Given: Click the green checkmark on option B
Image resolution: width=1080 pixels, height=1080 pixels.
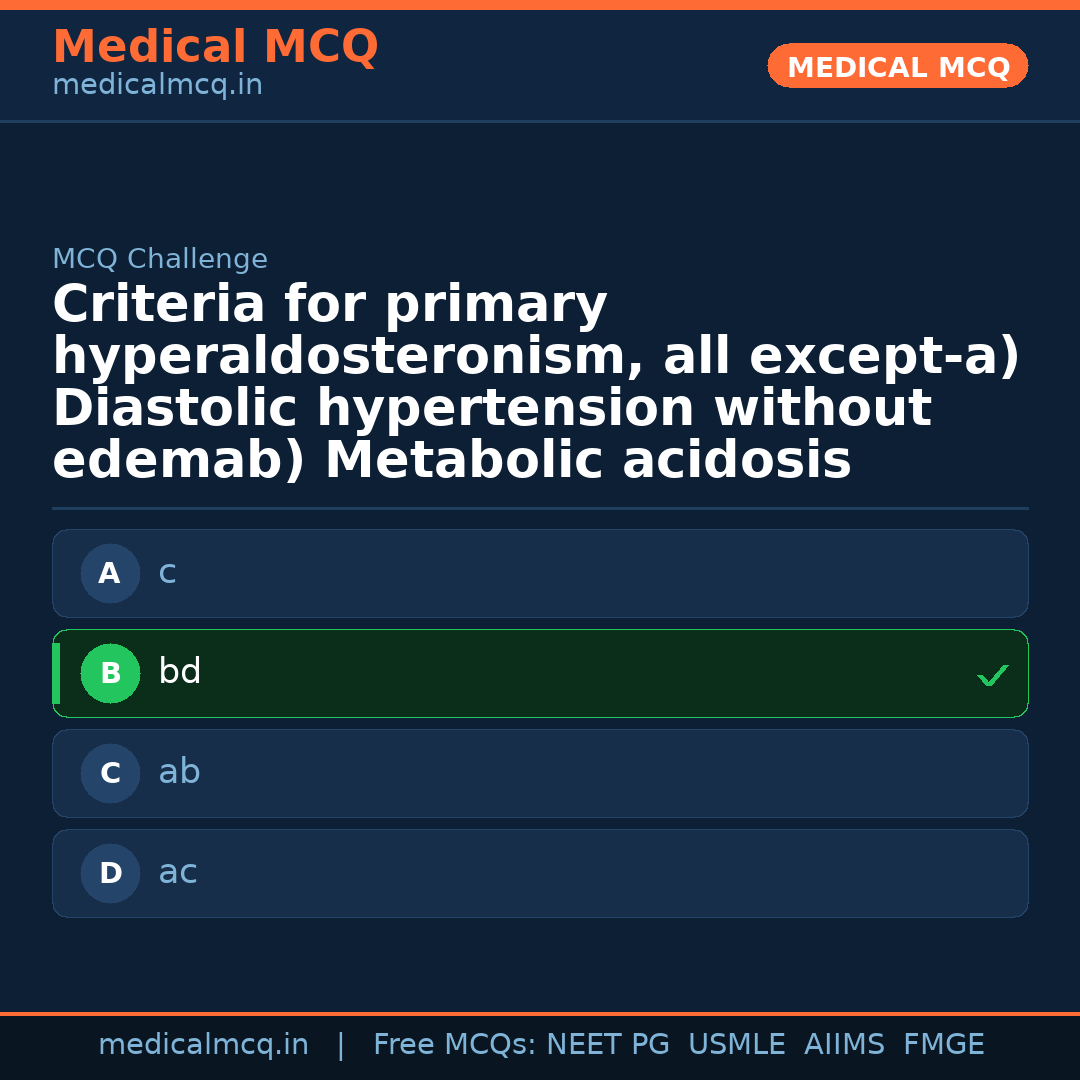Looking at the screenshot, I should click(993, 674).
